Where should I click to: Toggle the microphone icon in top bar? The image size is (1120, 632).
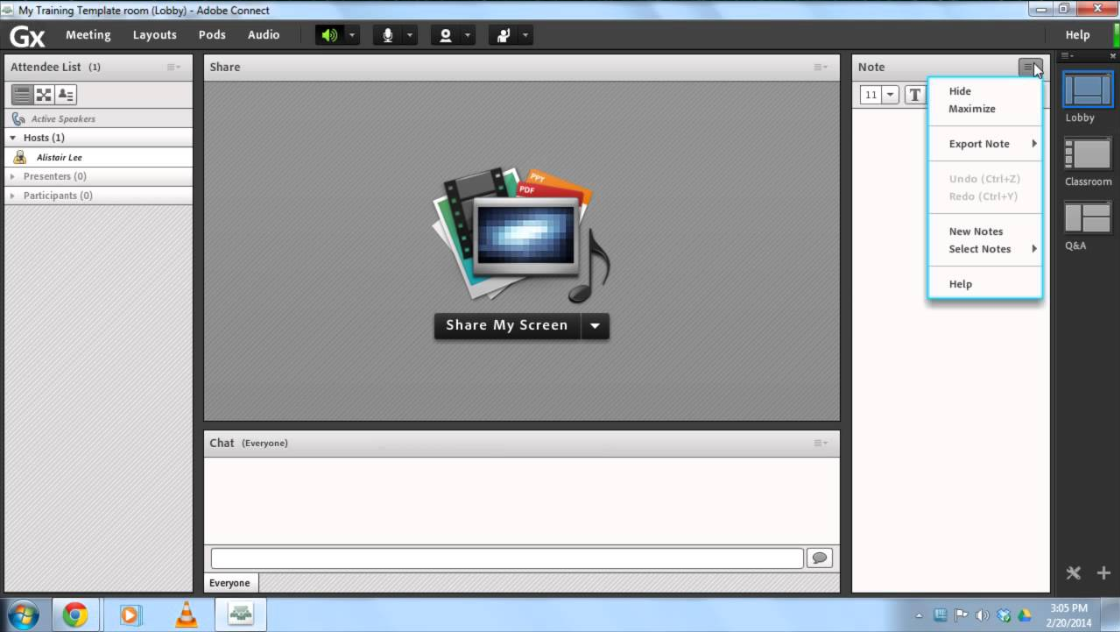388,35
